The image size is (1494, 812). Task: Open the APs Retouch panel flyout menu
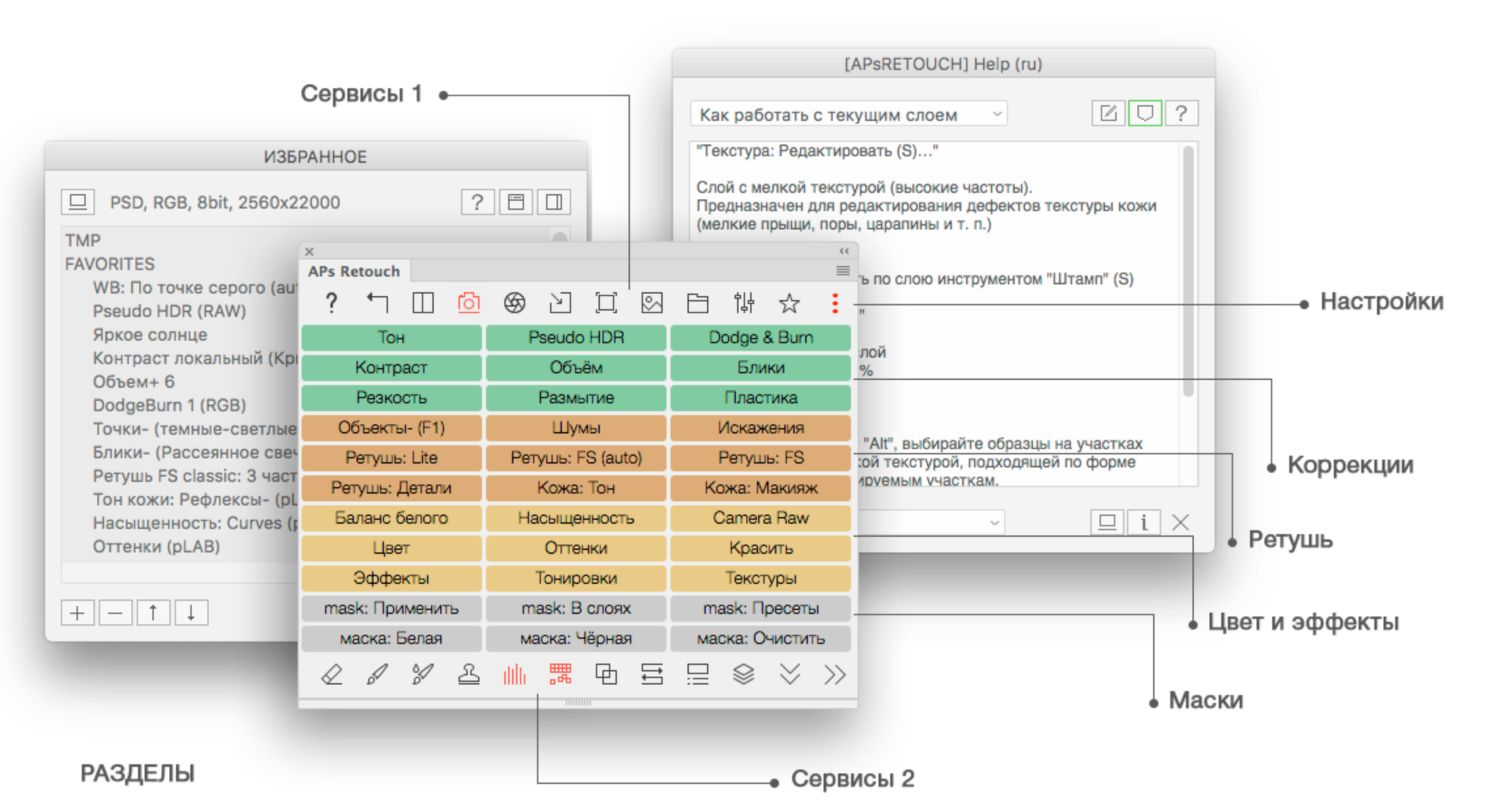[x=843, y=271]
